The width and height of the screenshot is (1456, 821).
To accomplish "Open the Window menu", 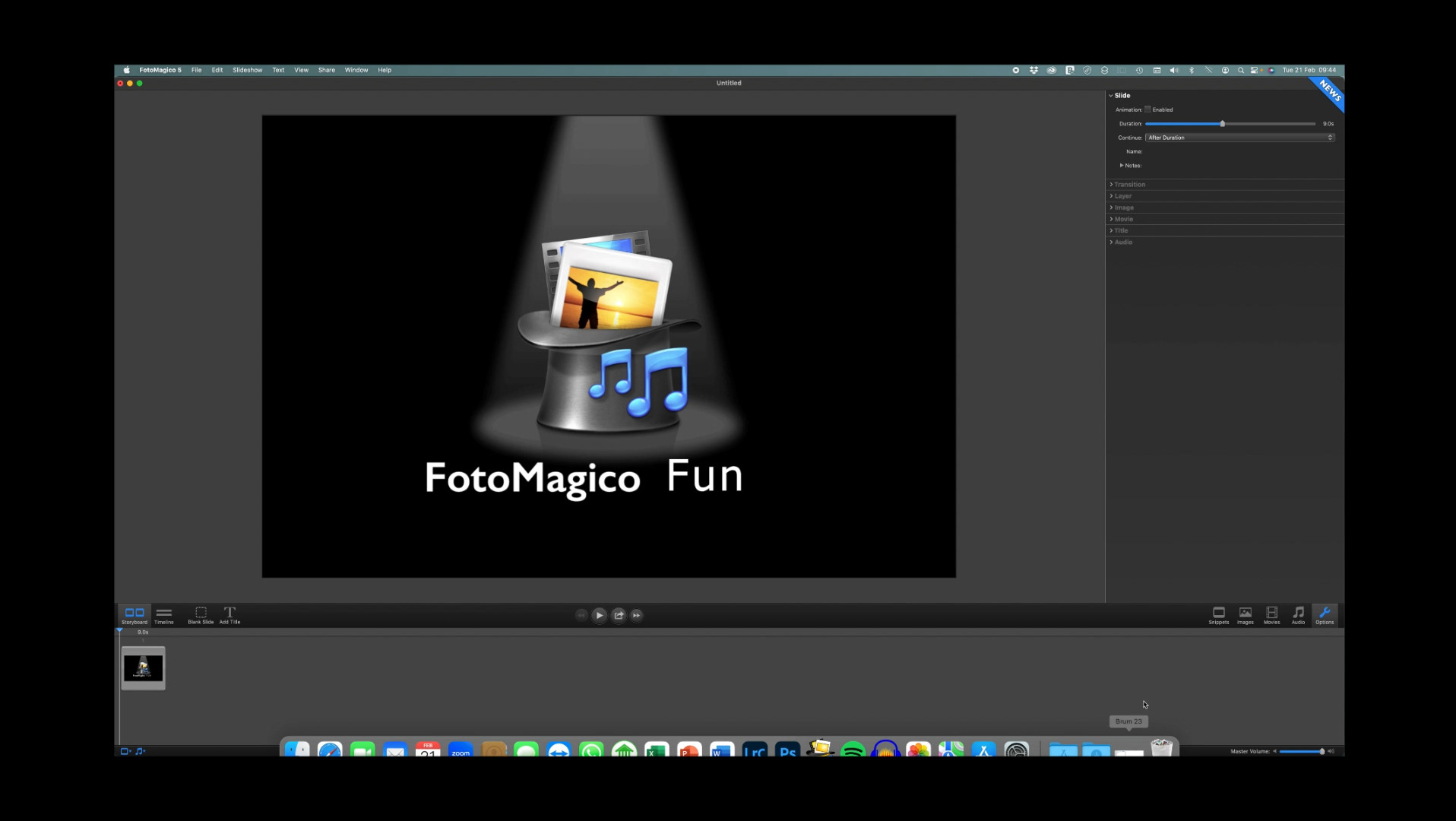I will pyautogui.click(x=356, y=70).
